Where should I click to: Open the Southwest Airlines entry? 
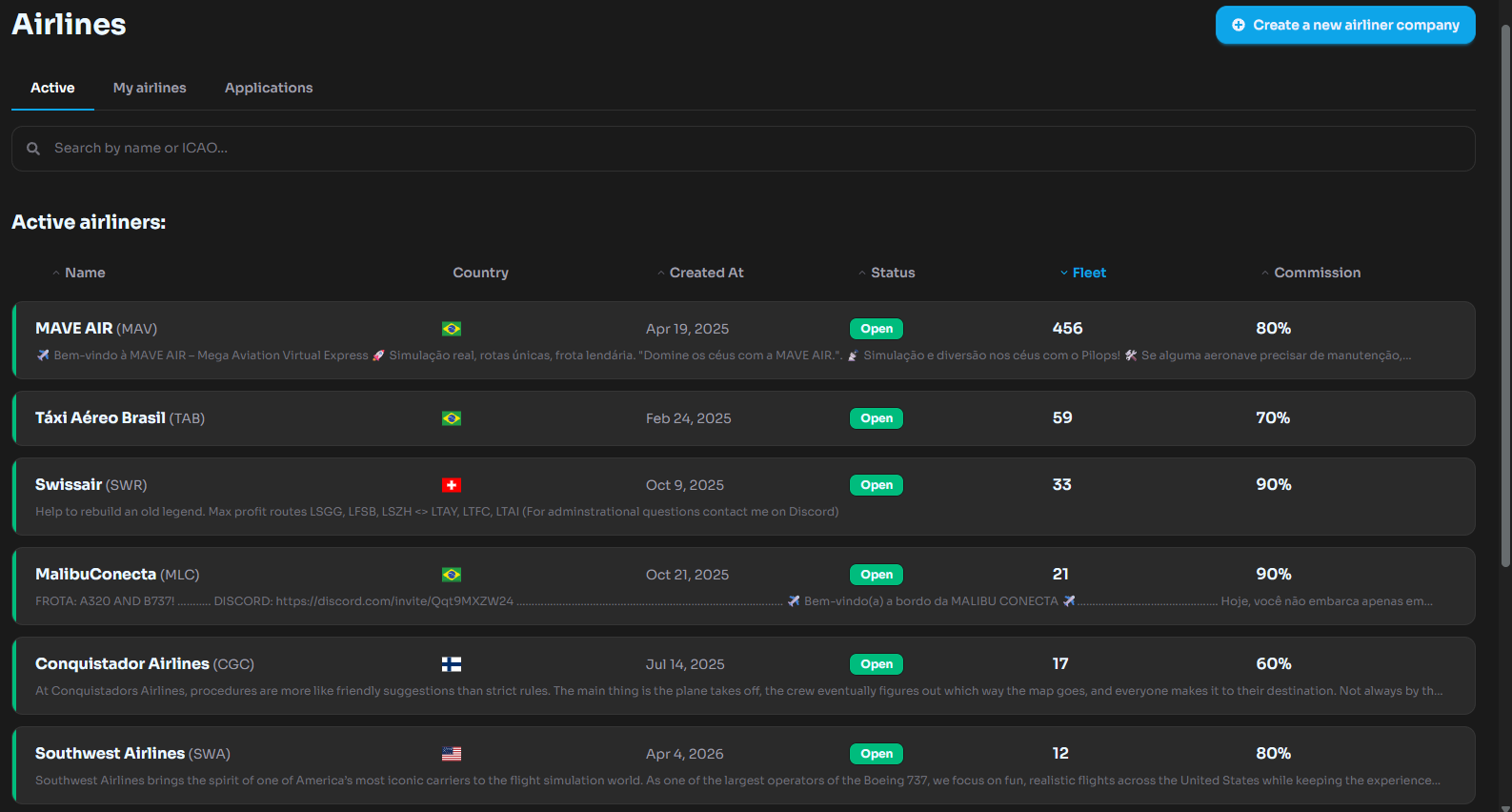[x=743, y=765]
